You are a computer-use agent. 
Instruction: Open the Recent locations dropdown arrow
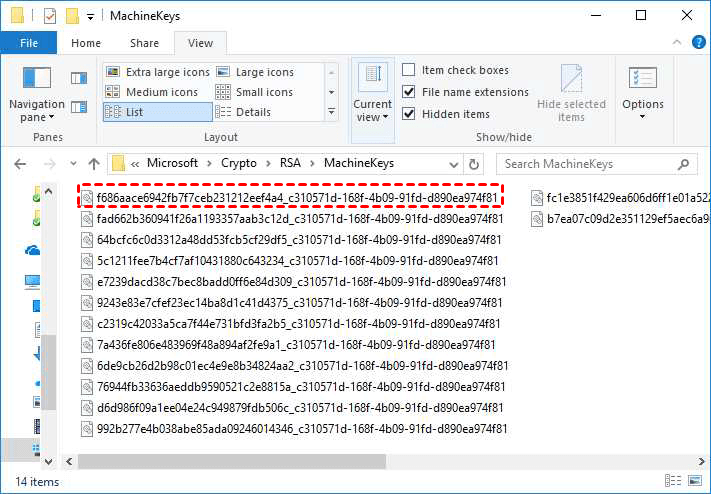(x=73, y=164)
